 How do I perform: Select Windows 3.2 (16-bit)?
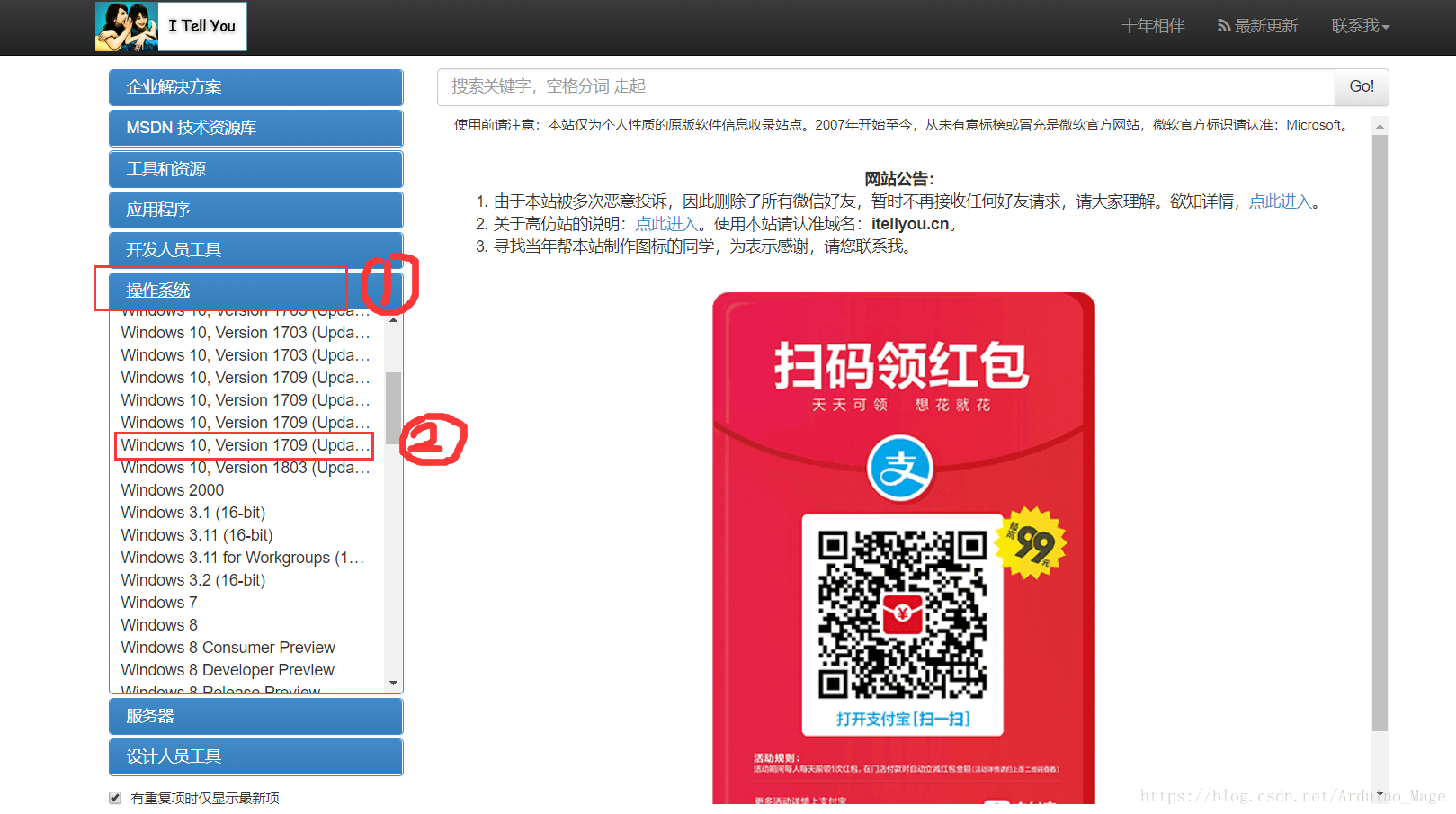[193, 580]
